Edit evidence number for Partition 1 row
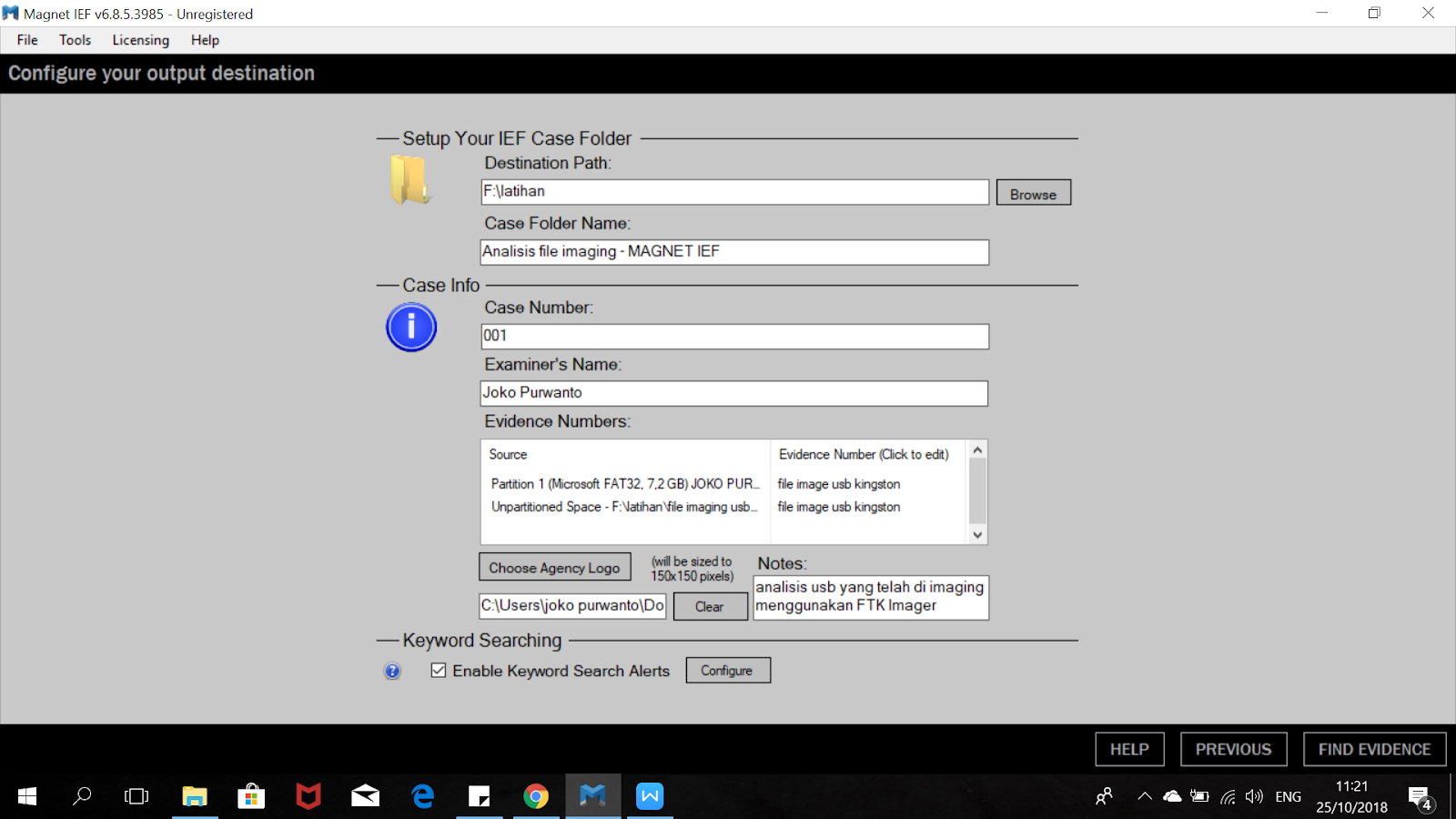The width and height of the screenshot is (1456, 819). pos(839,484)
